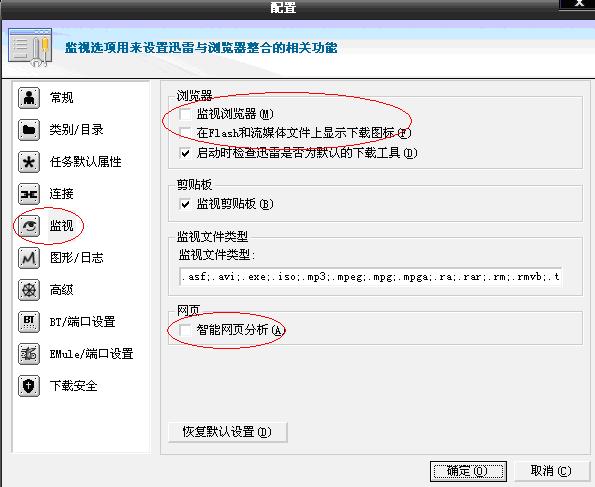Click the 恢复默认设置 button

coord(228,432)
